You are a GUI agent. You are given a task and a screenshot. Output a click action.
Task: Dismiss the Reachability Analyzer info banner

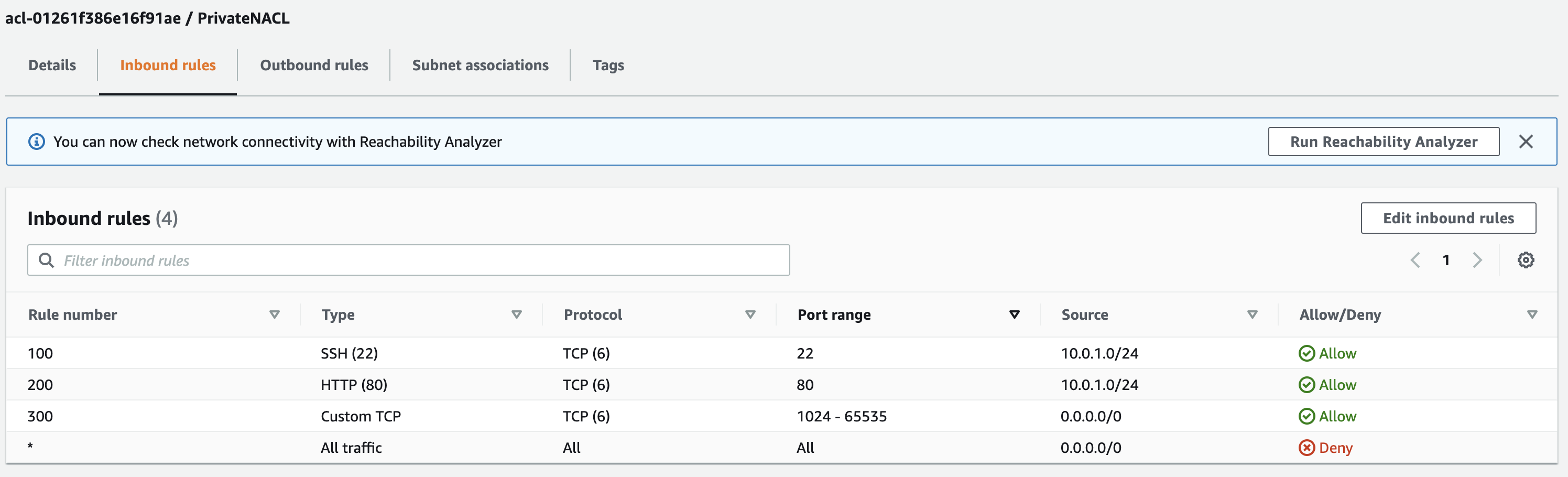1526,142
